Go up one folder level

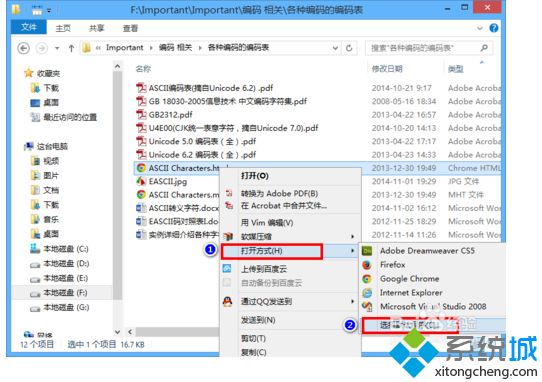(71, 48)
